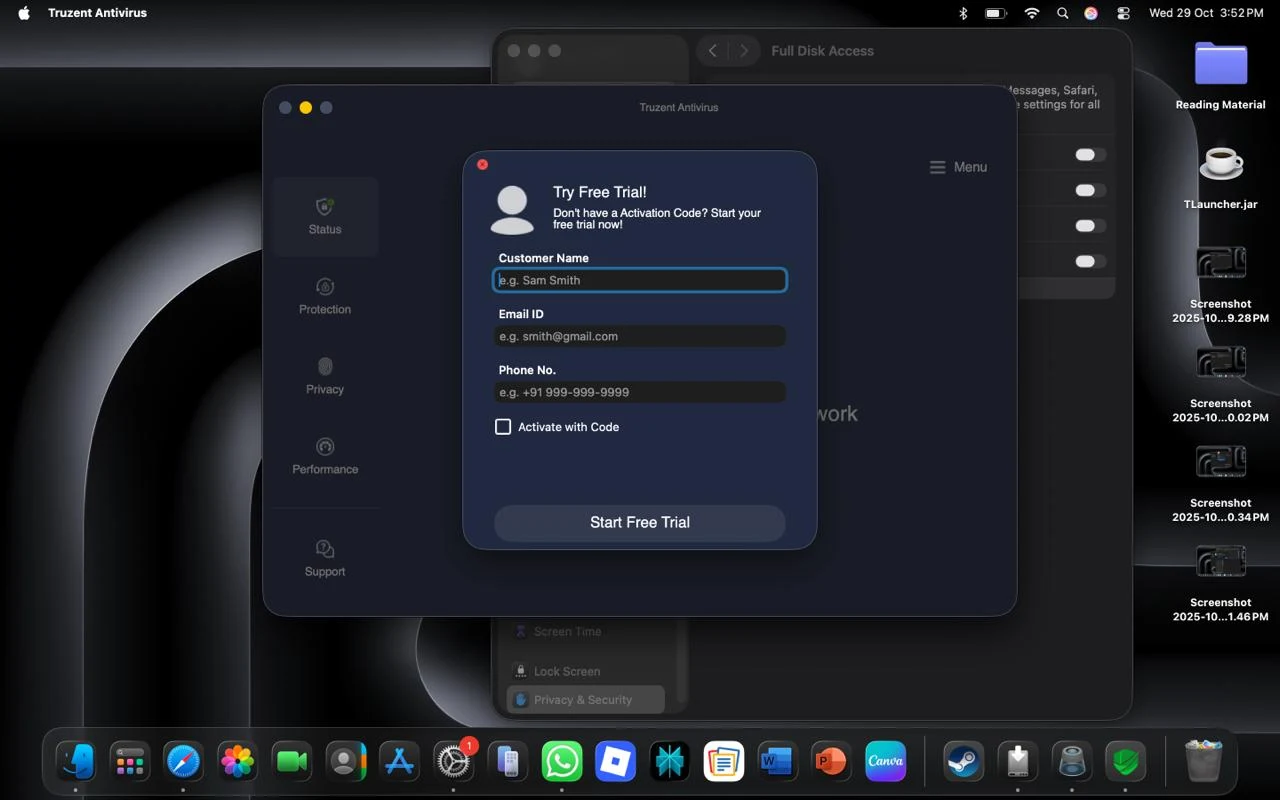Focus the Phone No. input field
Image resolution: width=1280 pixels, height=800 pixels.
(640, 393)
